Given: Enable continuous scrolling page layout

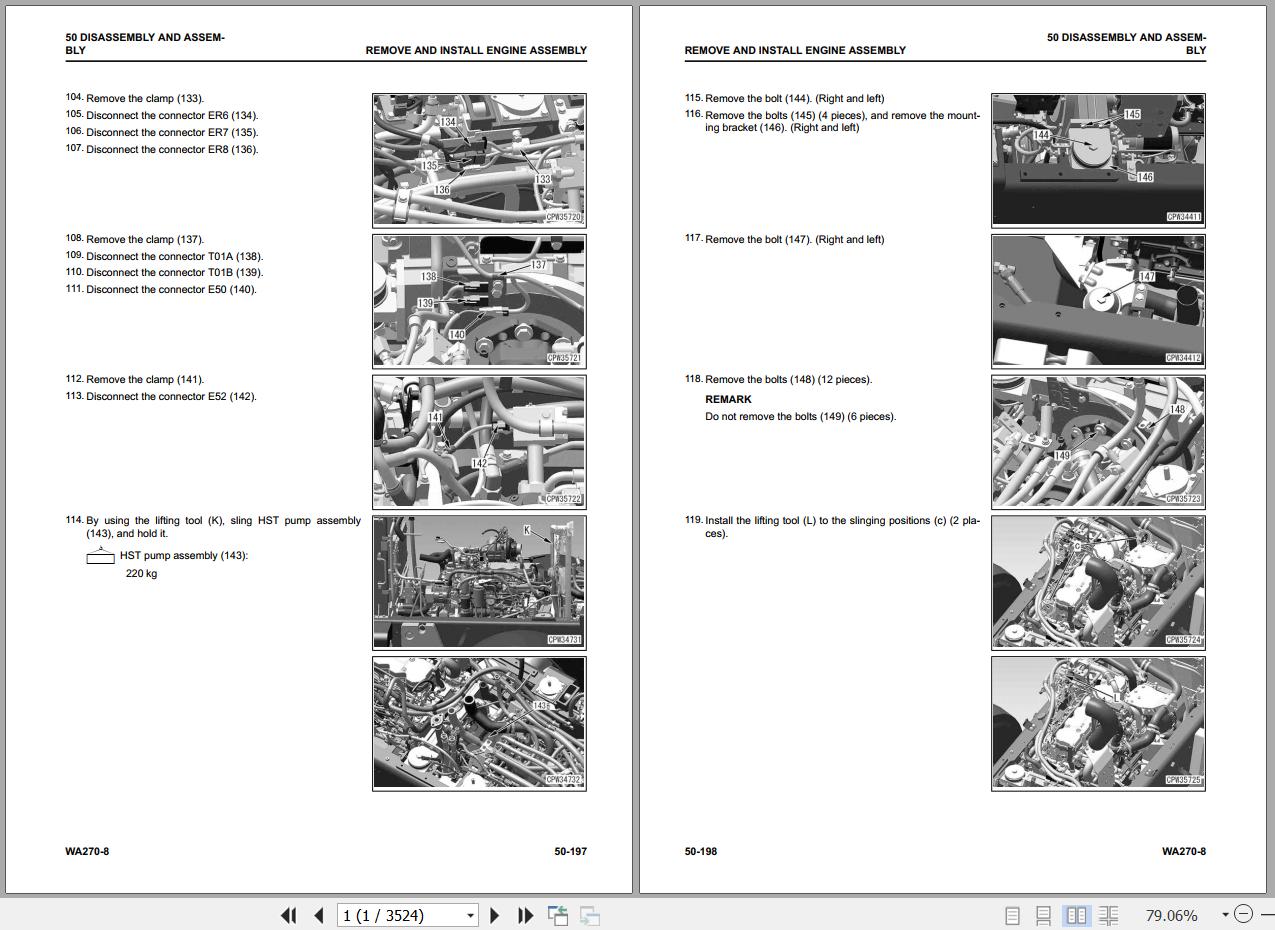Looking at the screenshot, I should click(1043, 915).
